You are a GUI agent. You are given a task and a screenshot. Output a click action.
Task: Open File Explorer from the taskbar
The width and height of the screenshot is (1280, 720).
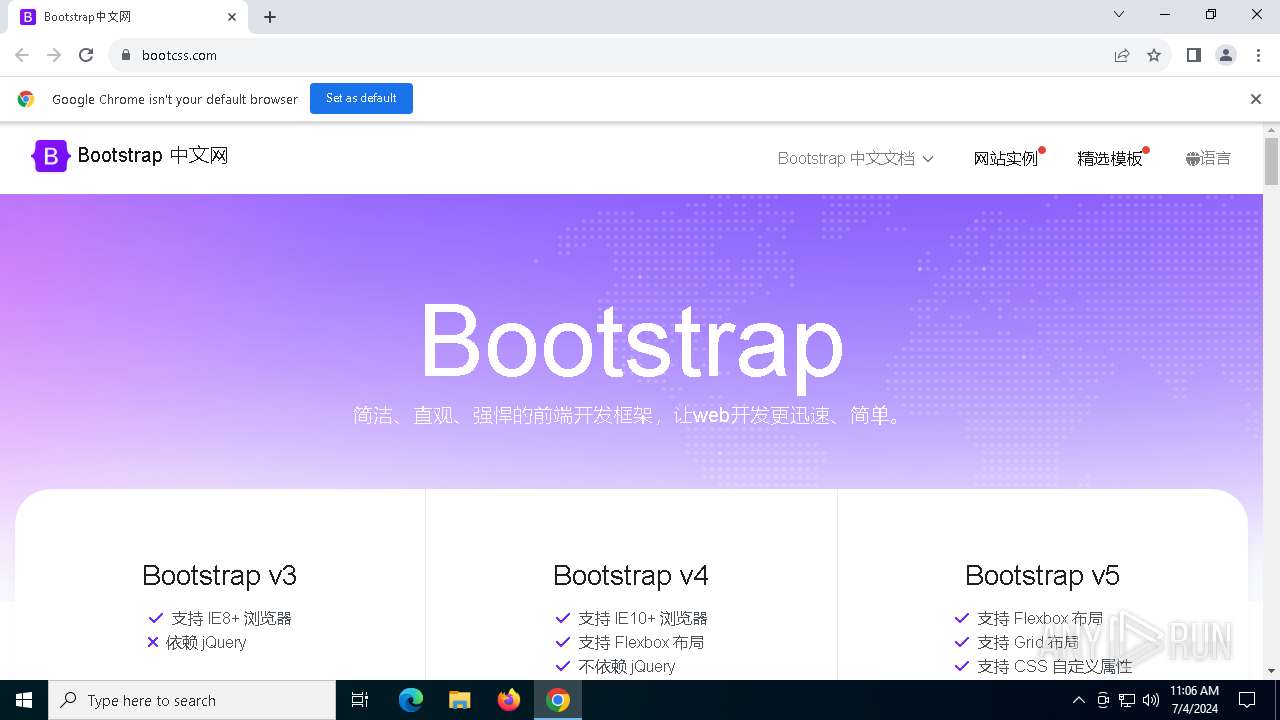point(459,700)
